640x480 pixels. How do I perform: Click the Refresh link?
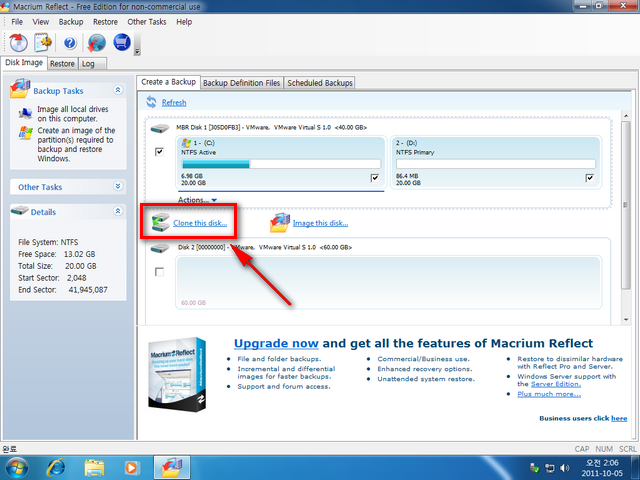[174, 102]
